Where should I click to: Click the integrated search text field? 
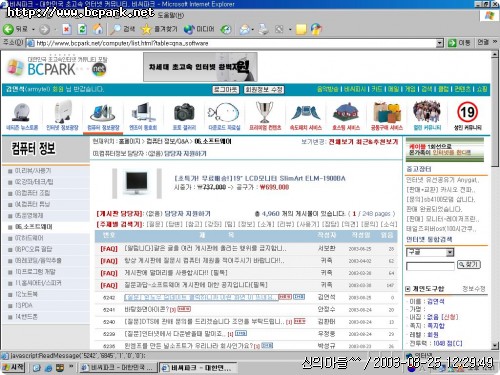click(430, 266)
